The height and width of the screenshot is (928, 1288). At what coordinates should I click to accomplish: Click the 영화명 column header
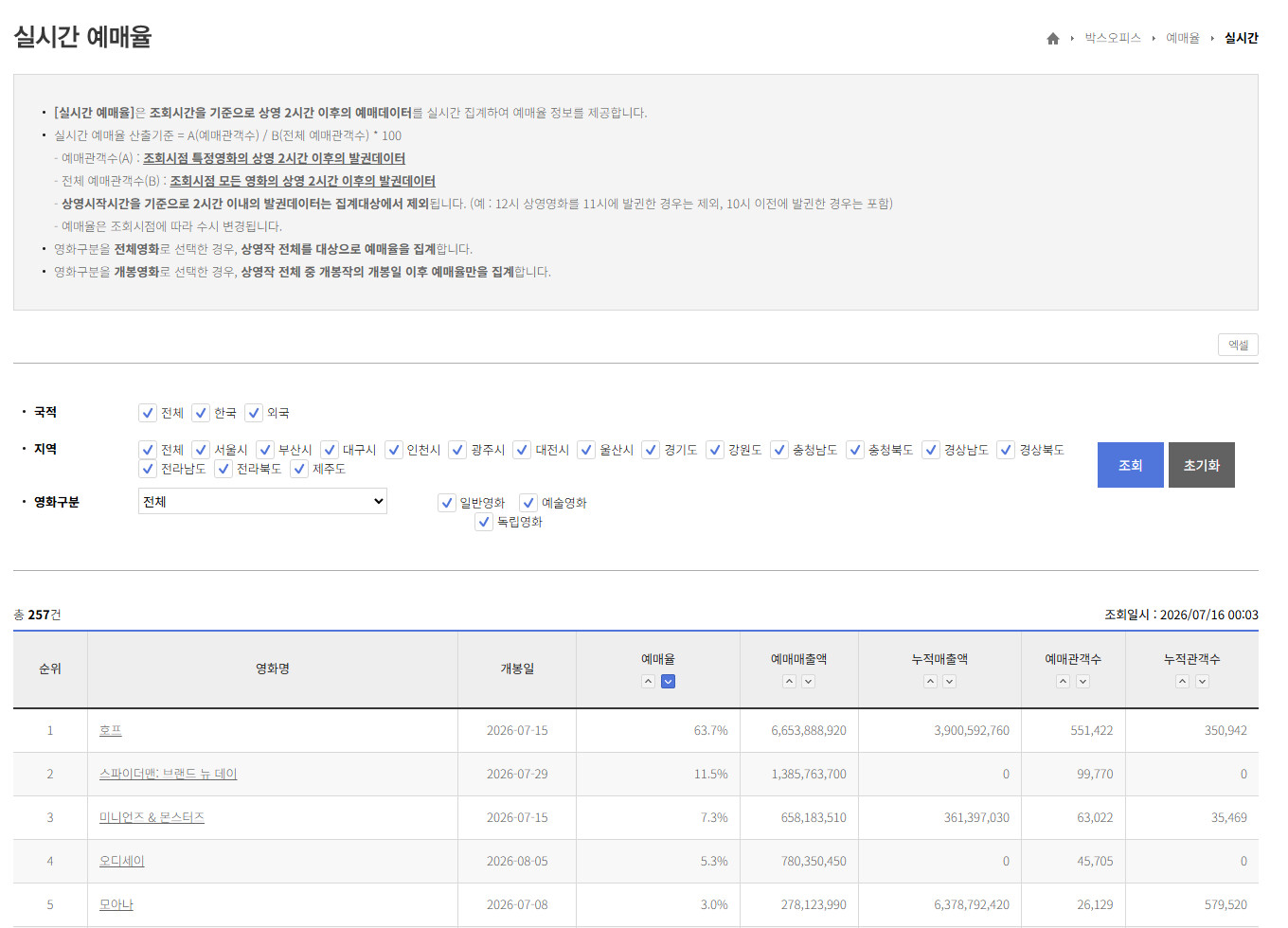pyautogui.click(x=273, y=669)
